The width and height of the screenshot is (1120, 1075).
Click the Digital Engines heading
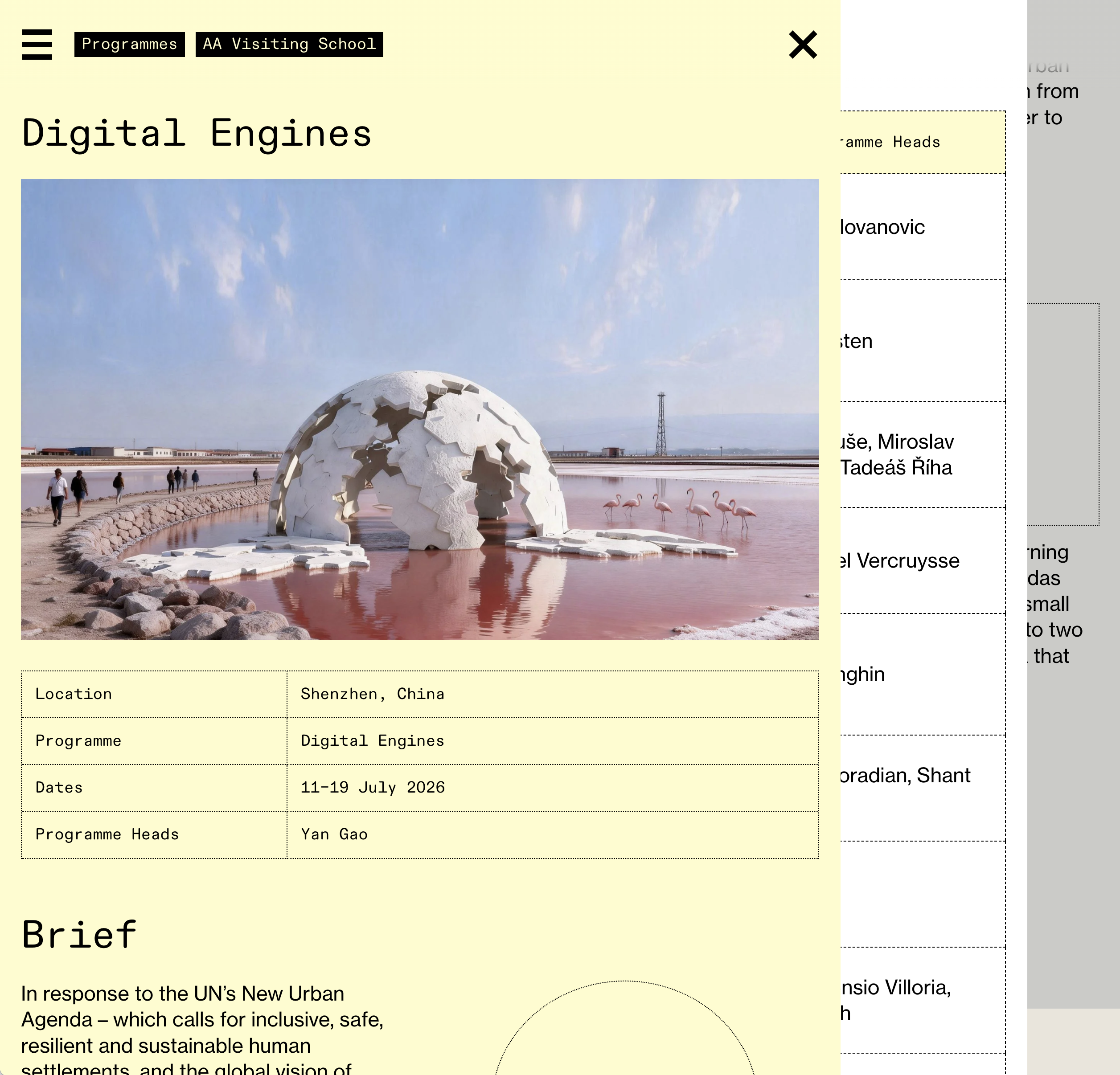click(x=197, y=134)
